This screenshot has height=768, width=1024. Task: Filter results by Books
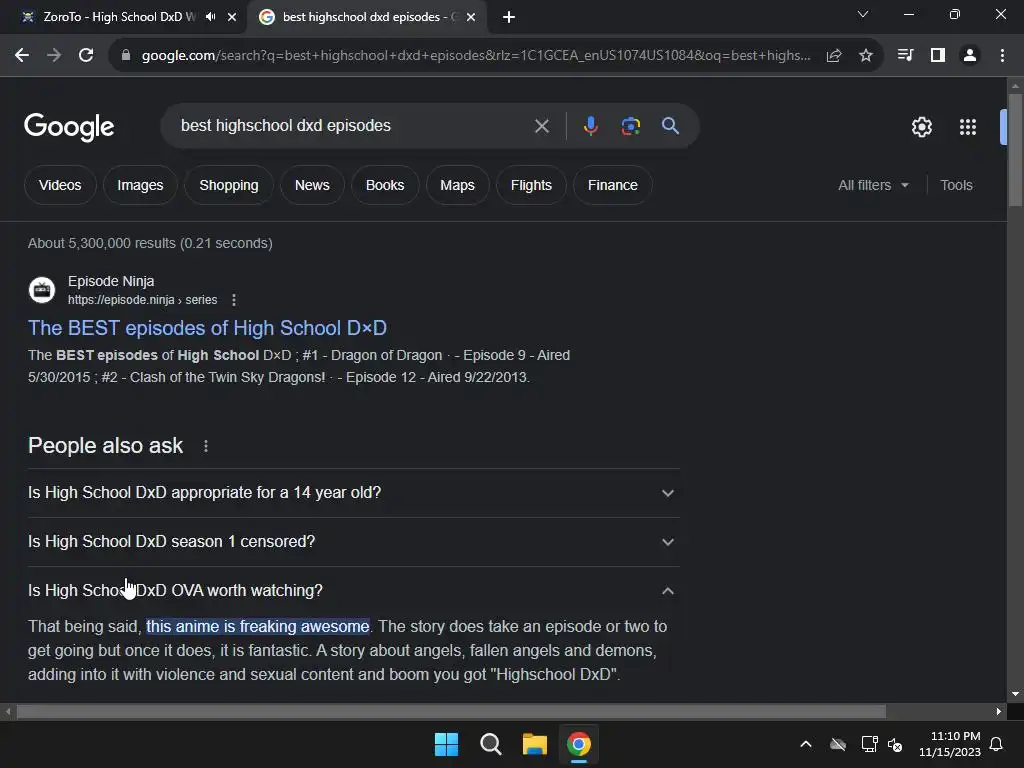pyautogui.click(x=385, y=185)
